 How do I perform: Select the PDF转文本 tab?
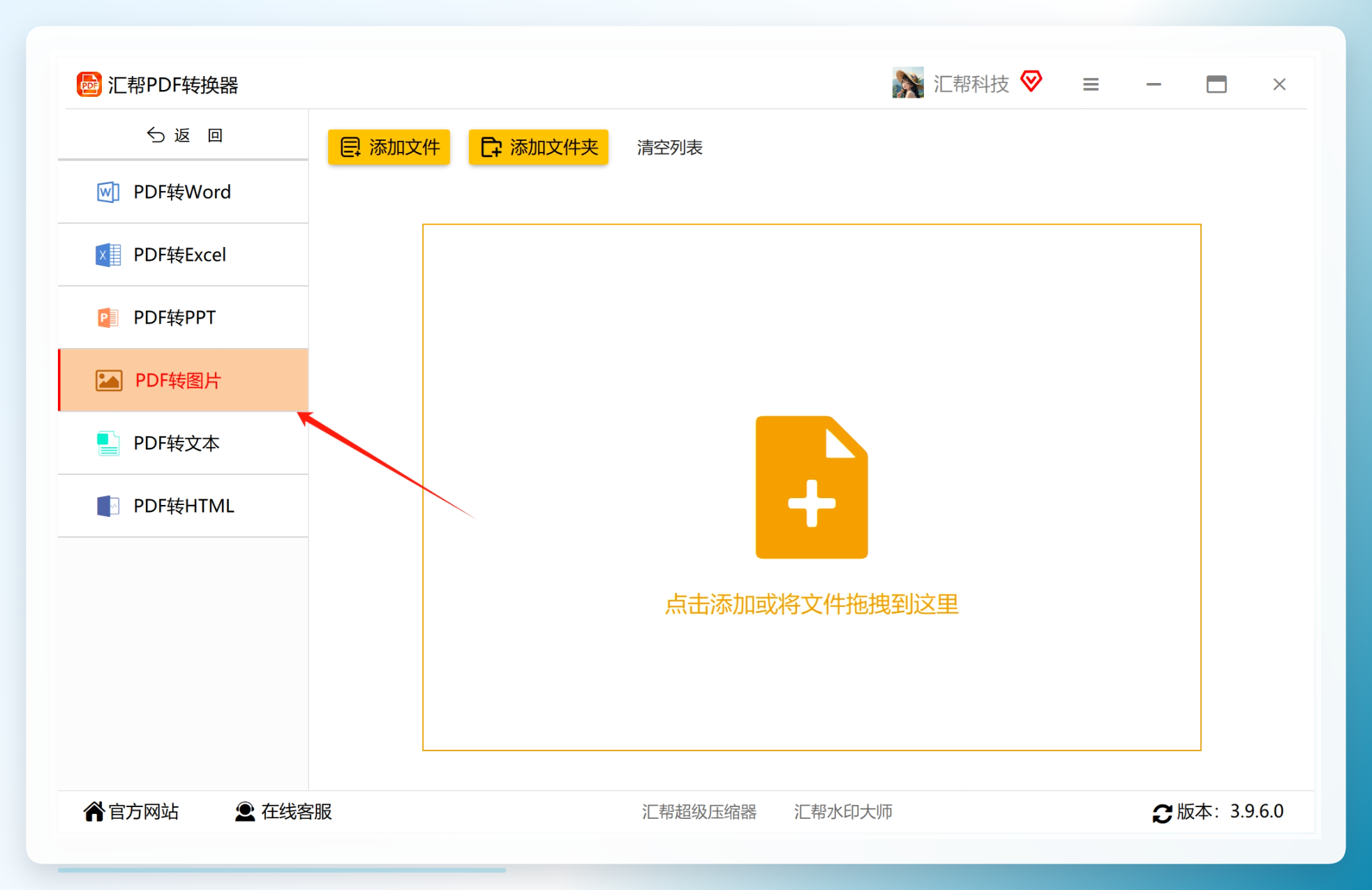click(183, 443)
